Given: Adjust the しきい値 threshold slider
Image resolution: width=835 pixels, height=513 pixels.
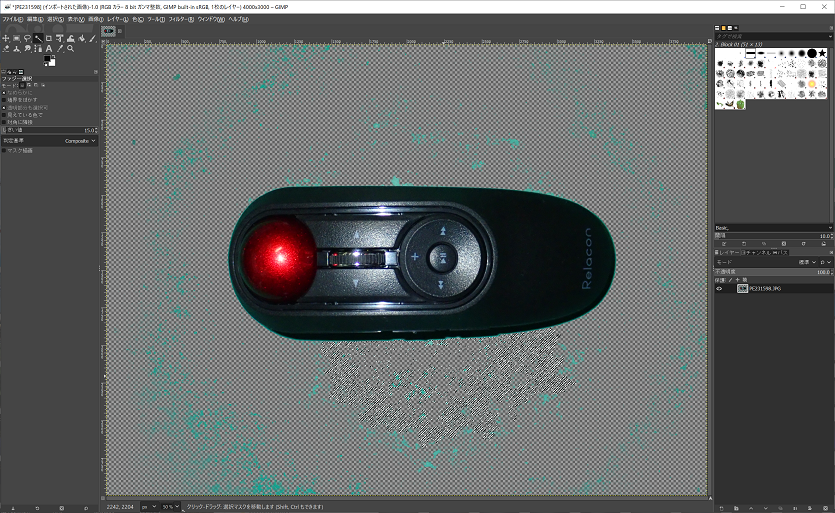Looking at the screenshot, I should [x=50, y=130].
